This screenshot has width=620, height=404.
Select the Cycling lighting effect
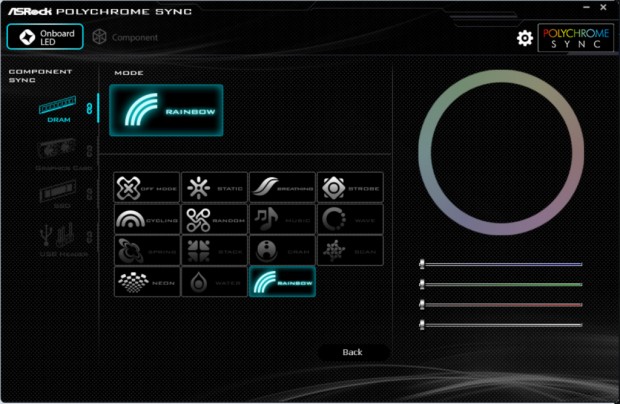pyautogui.click(x=147, y=219)
